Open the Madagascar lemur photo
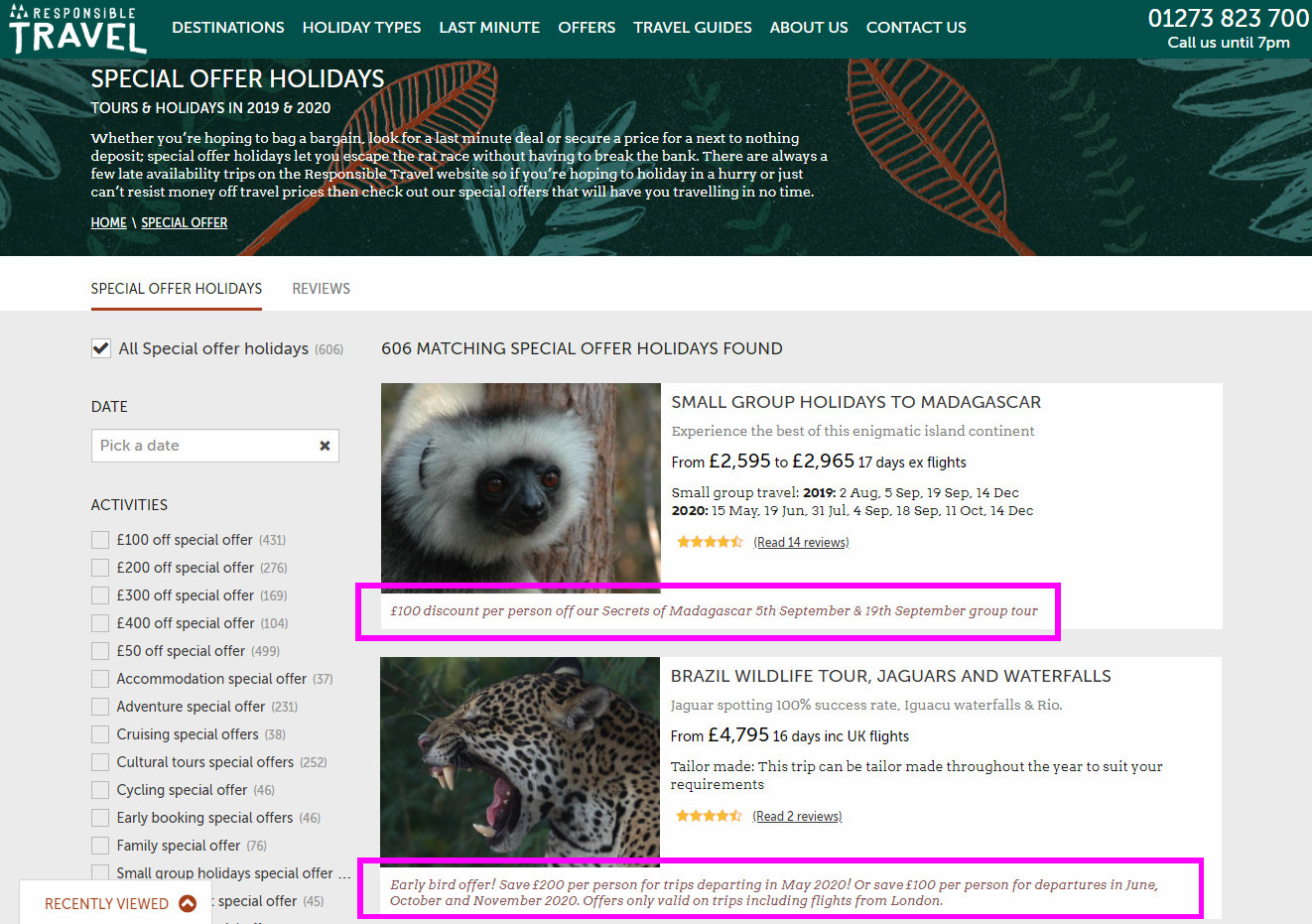 click(521, 488)
